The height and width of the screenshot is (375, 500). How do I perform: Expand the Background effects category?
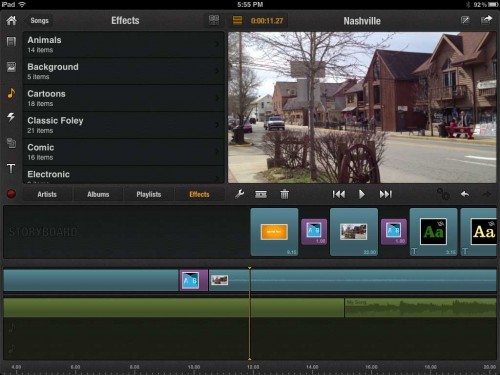click(123, 71)
